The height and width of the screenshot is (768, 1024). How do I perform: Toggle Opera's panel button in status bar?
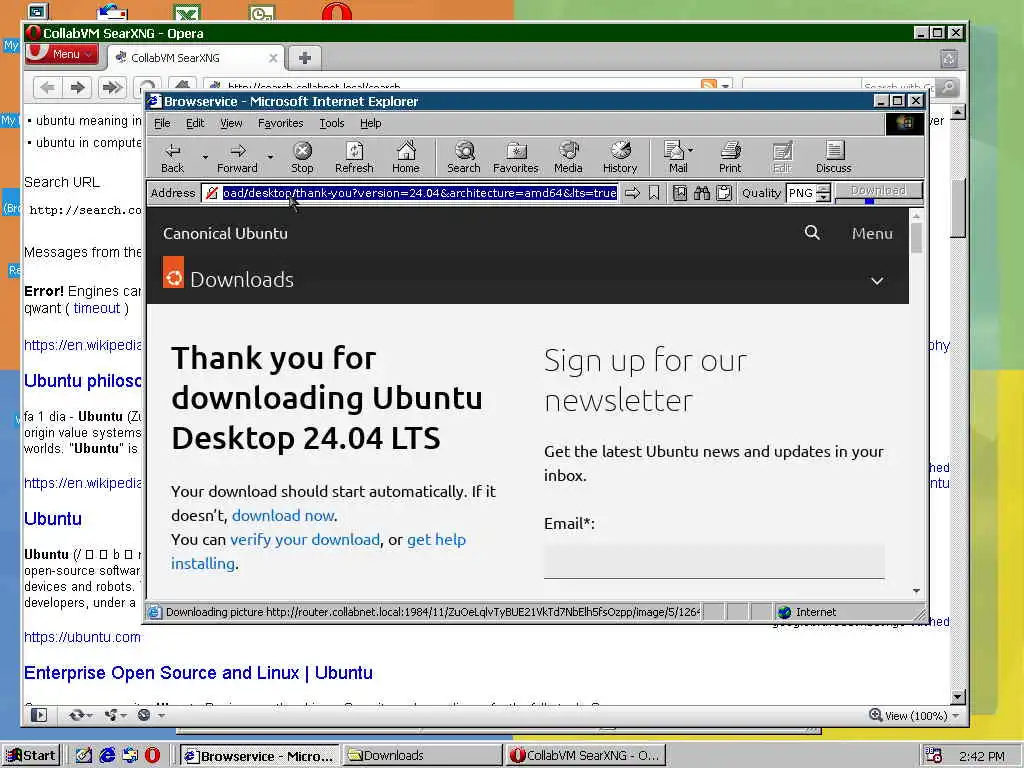click(39, 715)
